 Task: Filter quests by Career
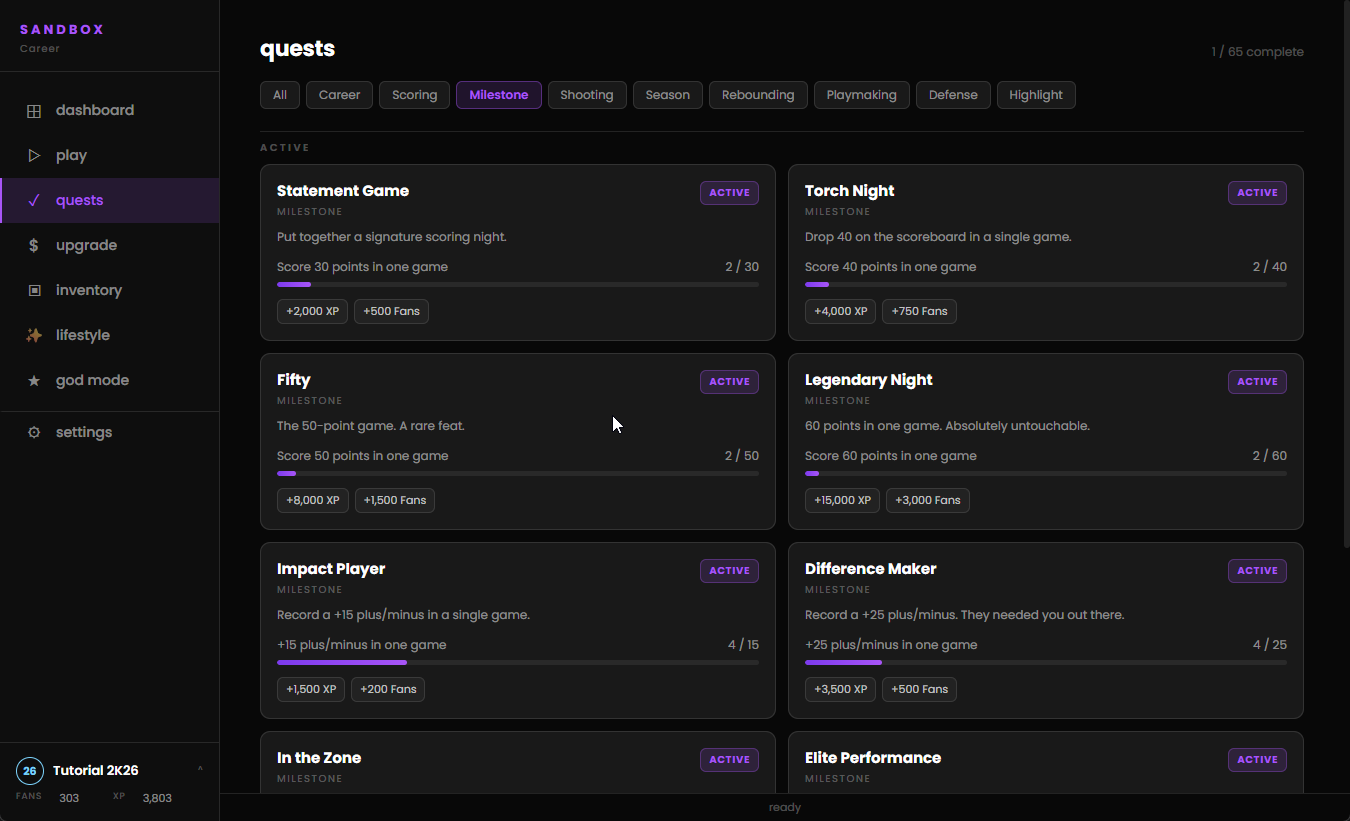click(x=340, y=95)
